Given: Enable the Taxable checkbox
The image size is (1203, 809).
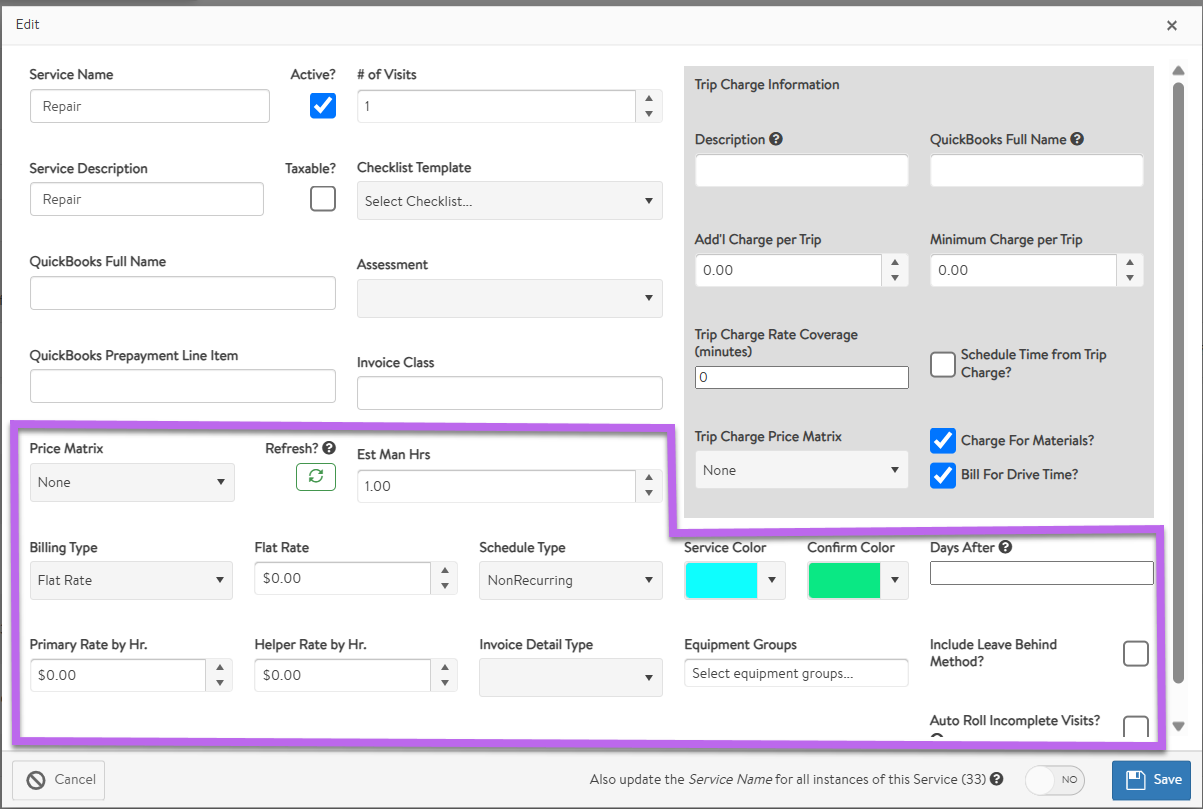Looking at the screenshot, I should pyautogui.click(x=323, y=199).
